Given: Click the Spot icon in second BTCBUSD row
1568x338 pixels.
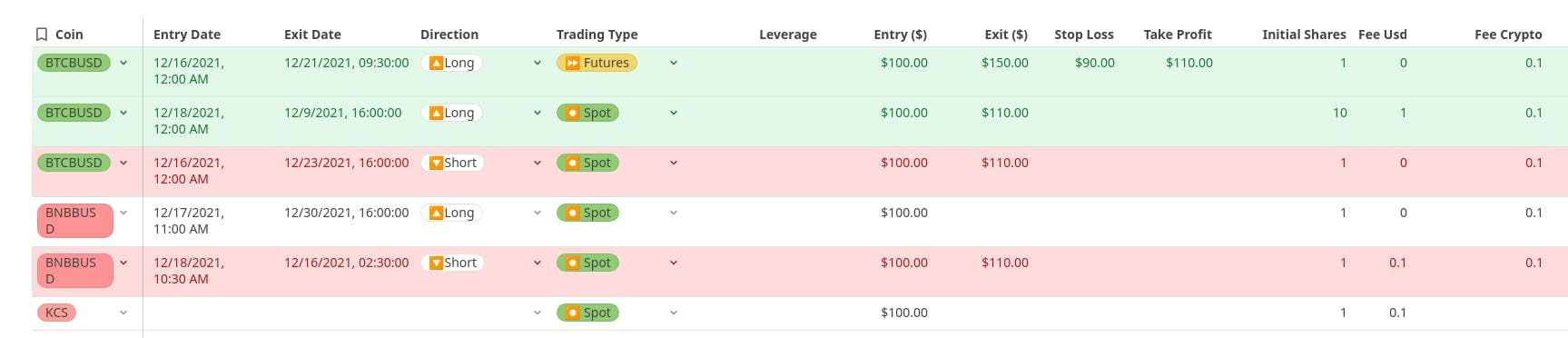Looking at the screenshot, I should pos(572,113).
